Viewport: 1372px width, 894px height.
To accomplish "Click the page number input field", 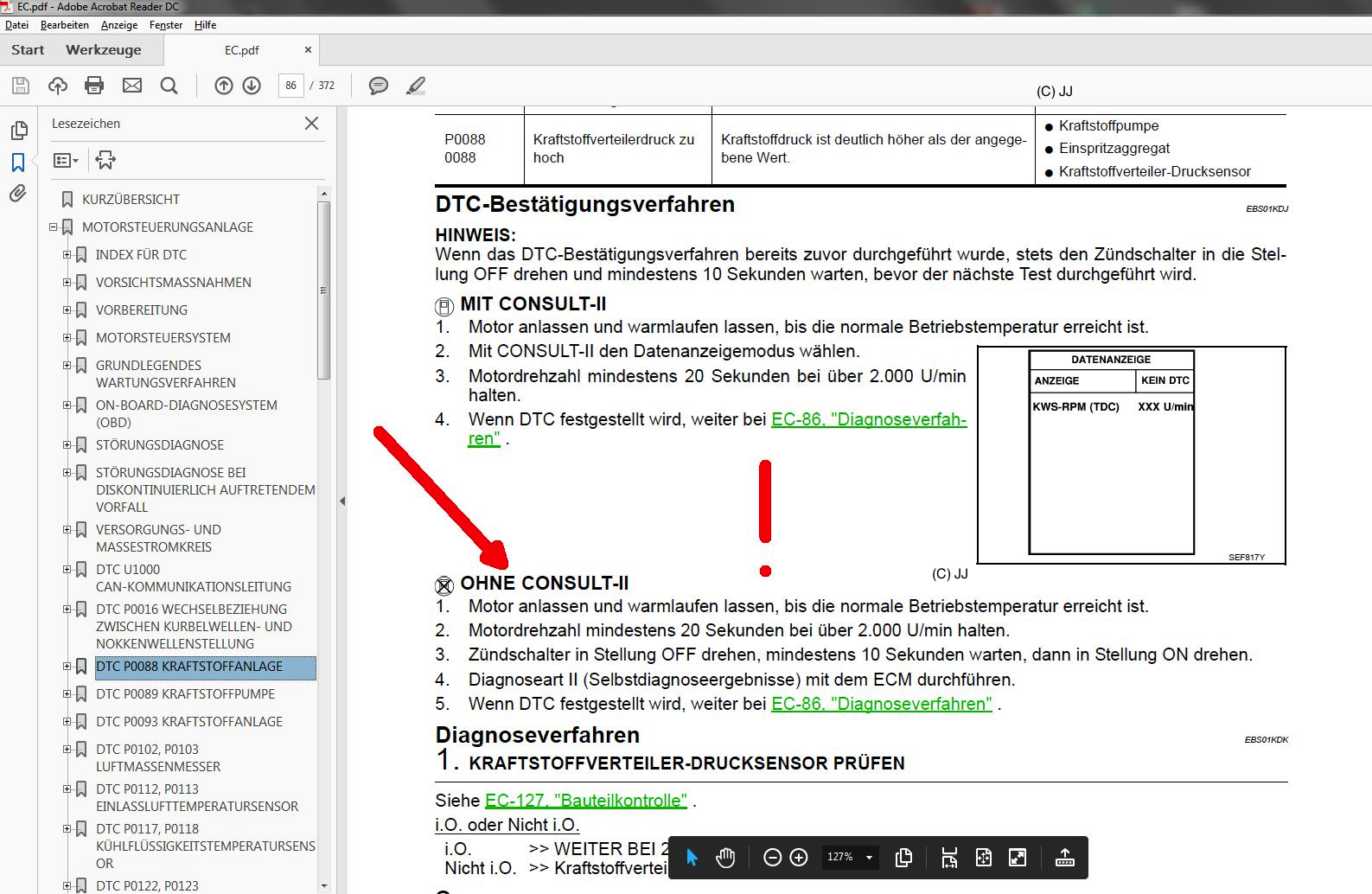I will [290, 86].
